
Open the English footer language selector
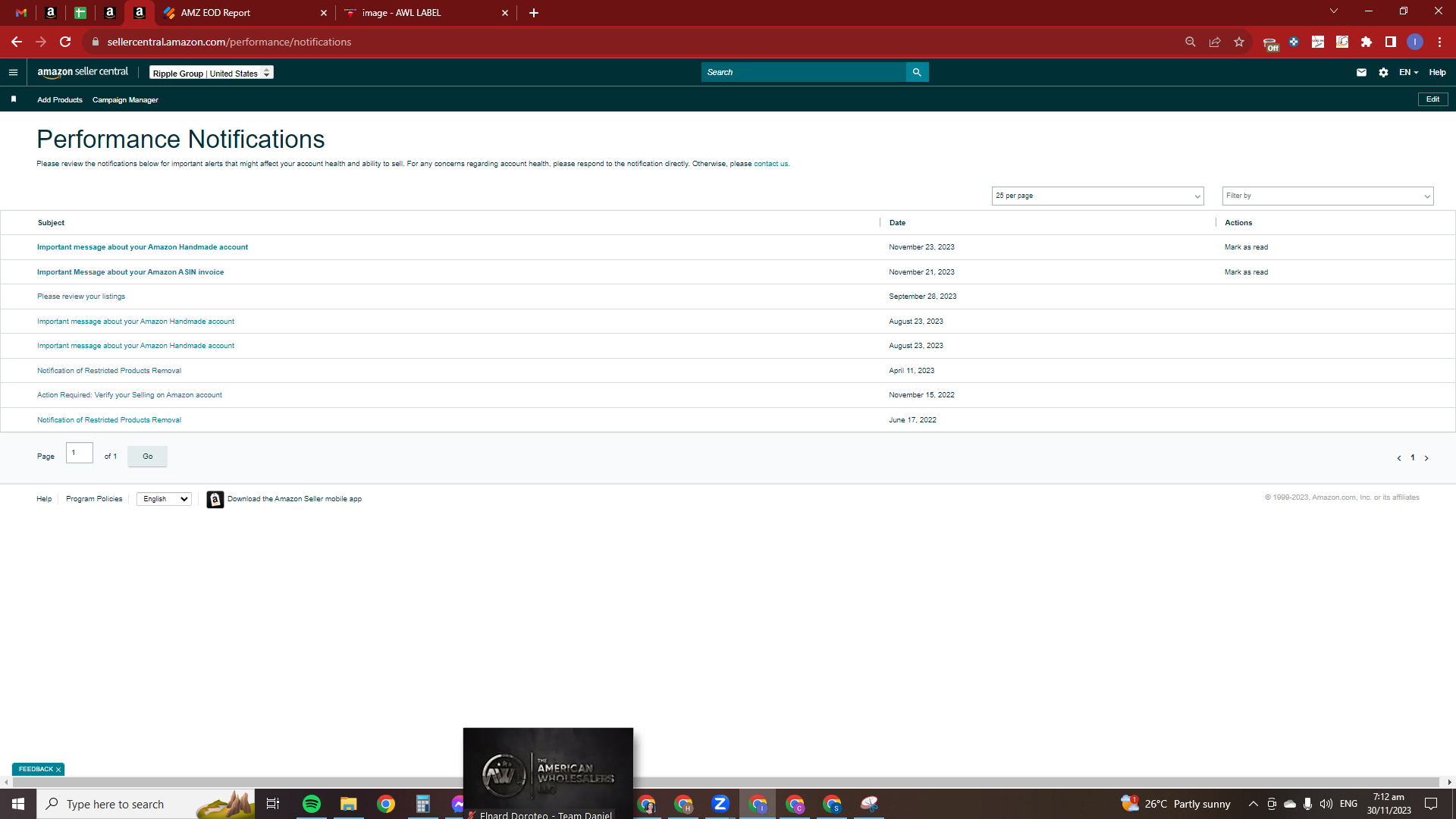pos(164,499)
